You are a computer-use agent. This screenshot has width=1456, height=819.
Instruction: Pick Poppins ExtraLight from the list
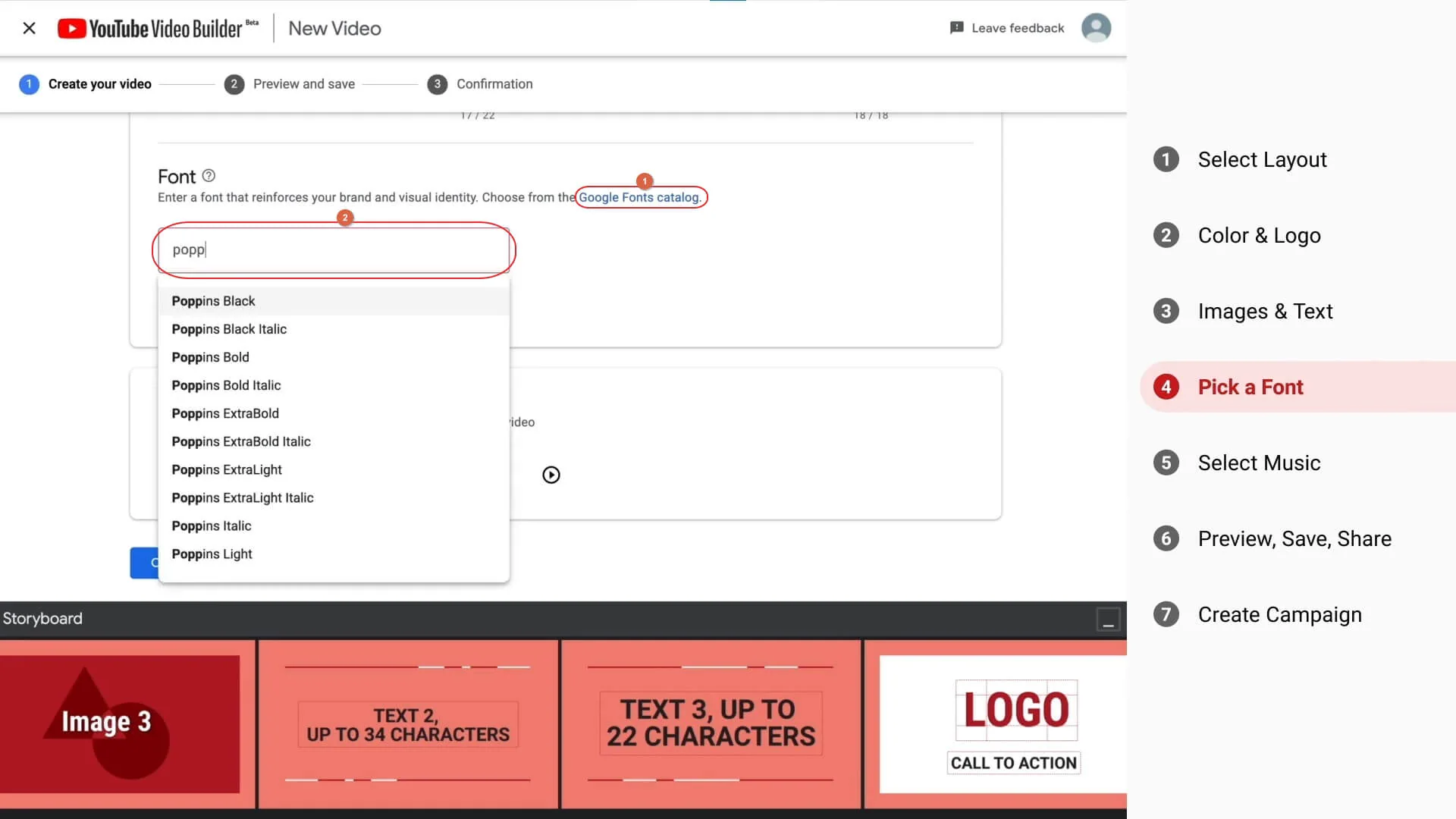[227, 469]
